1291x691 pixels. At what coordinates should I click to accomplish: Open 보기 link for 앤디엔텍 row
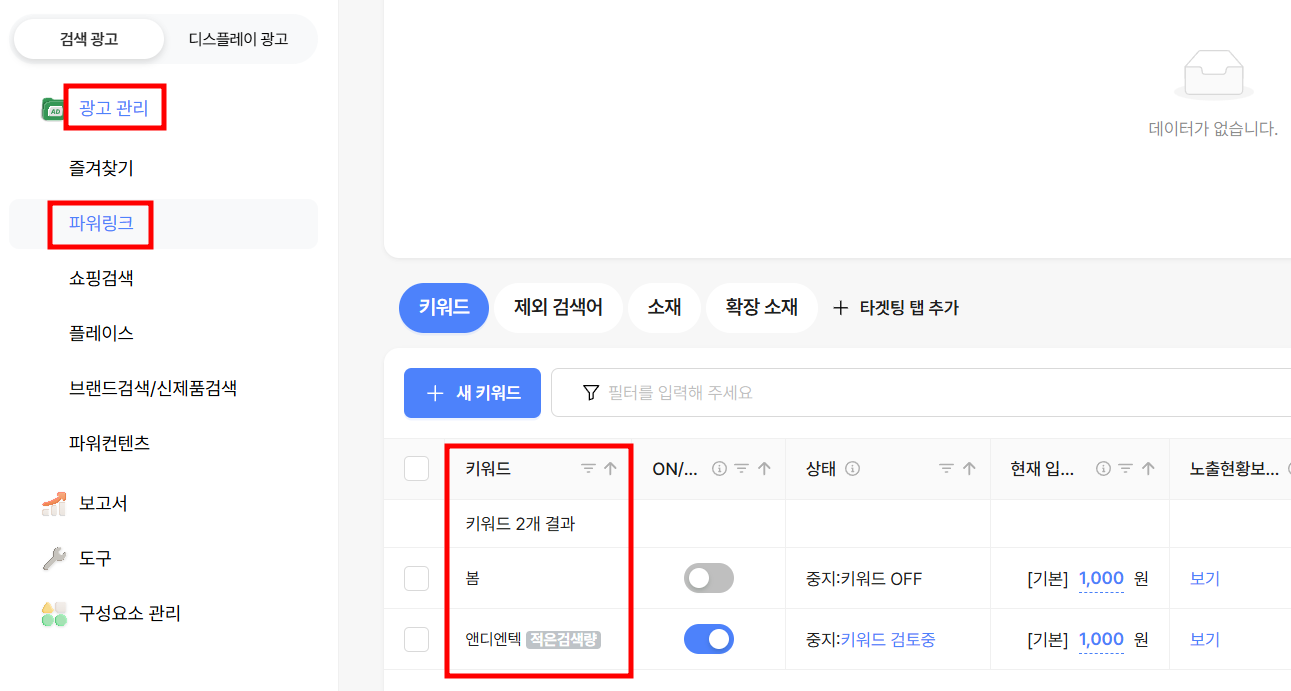point(1205,639)
